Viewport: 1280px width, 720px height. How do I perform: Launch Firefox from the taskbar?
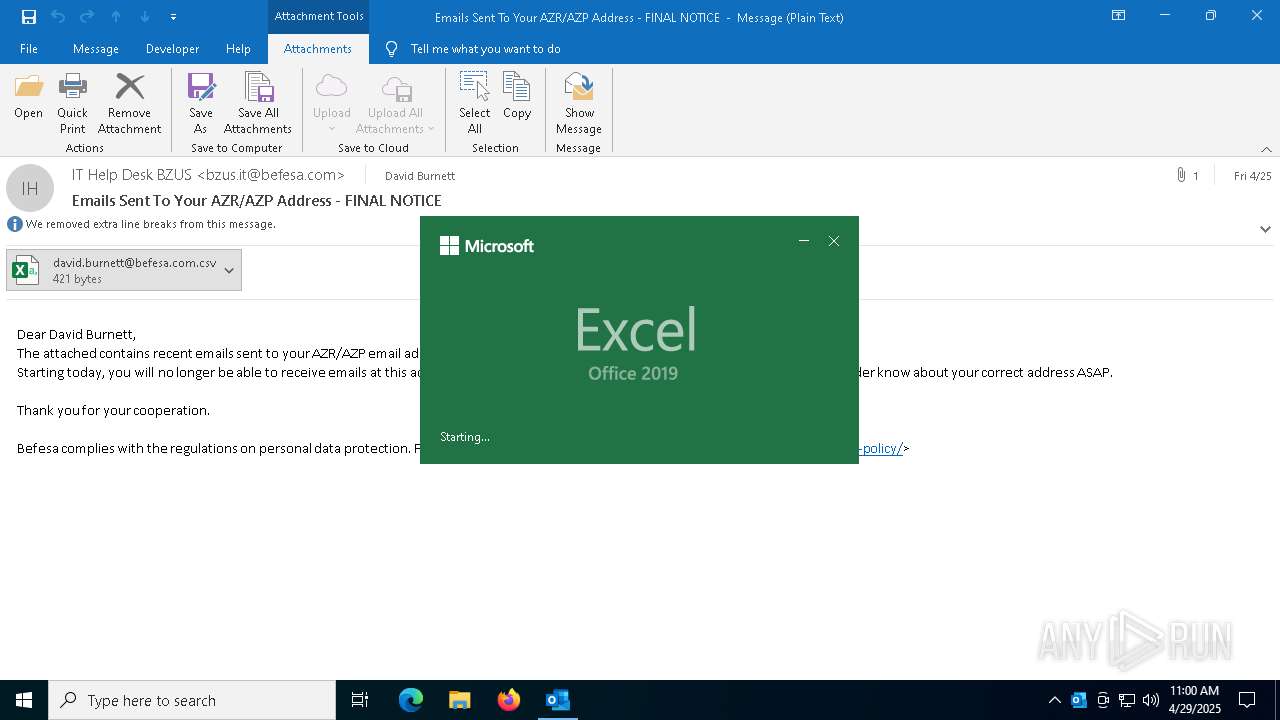pos(509,700)
